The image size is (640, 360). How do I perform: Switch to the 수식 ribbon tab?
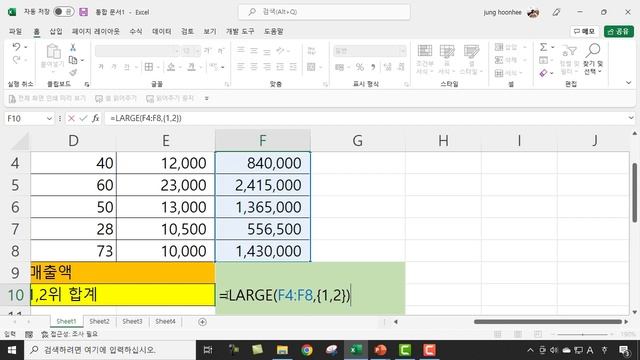[136, 31]
